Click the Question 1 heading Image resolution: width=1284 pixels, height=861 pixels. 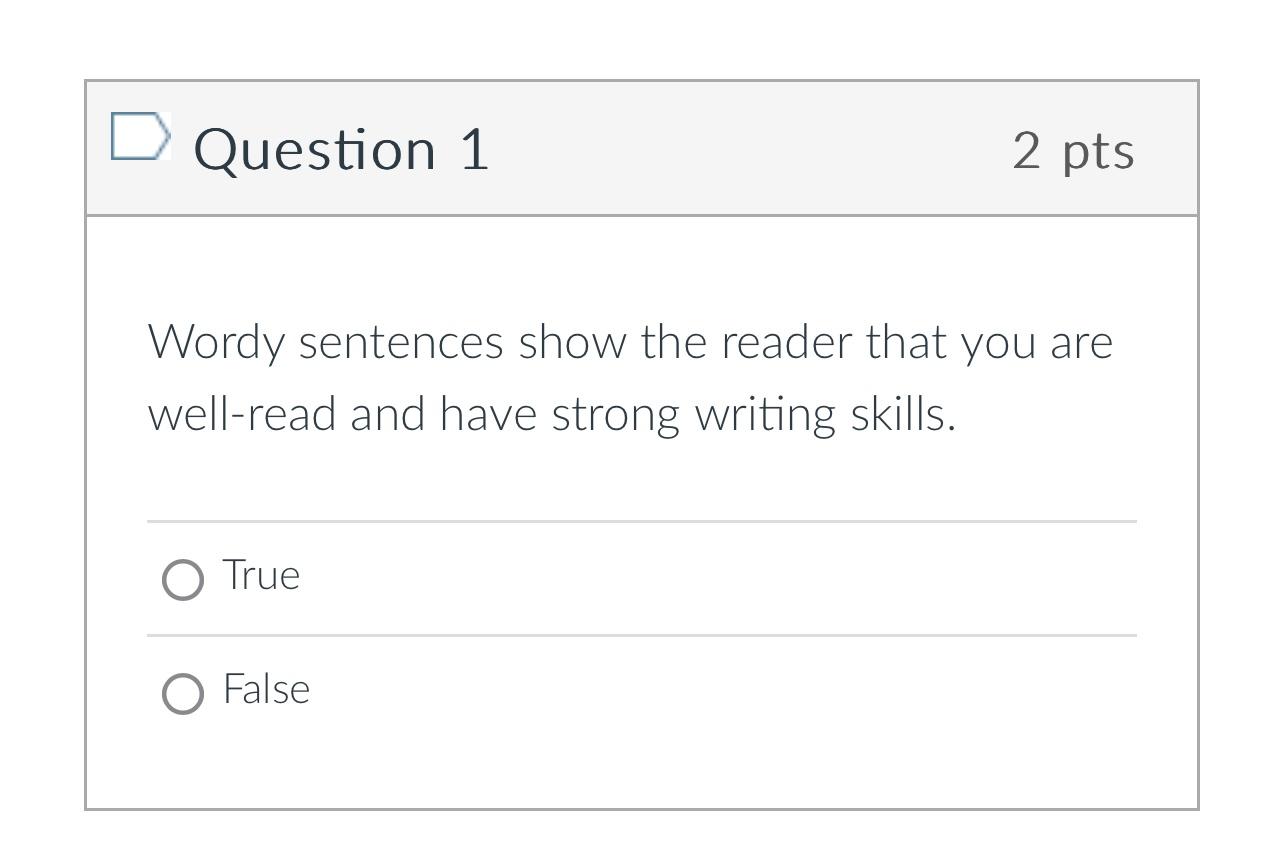coord(342,150)
